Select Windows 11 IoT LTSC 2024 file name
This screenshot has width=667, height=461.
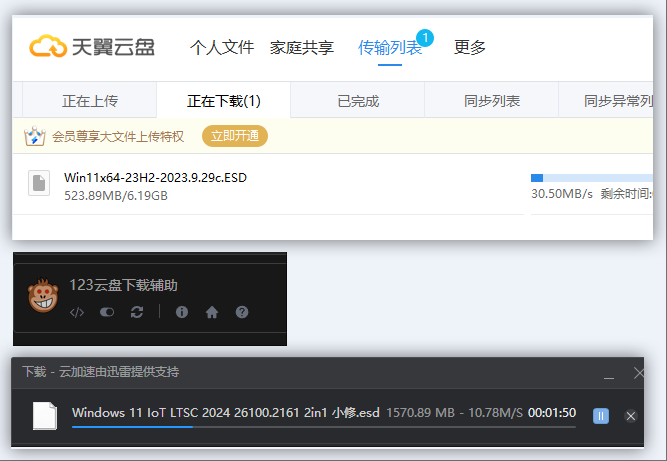coord(225,413)
